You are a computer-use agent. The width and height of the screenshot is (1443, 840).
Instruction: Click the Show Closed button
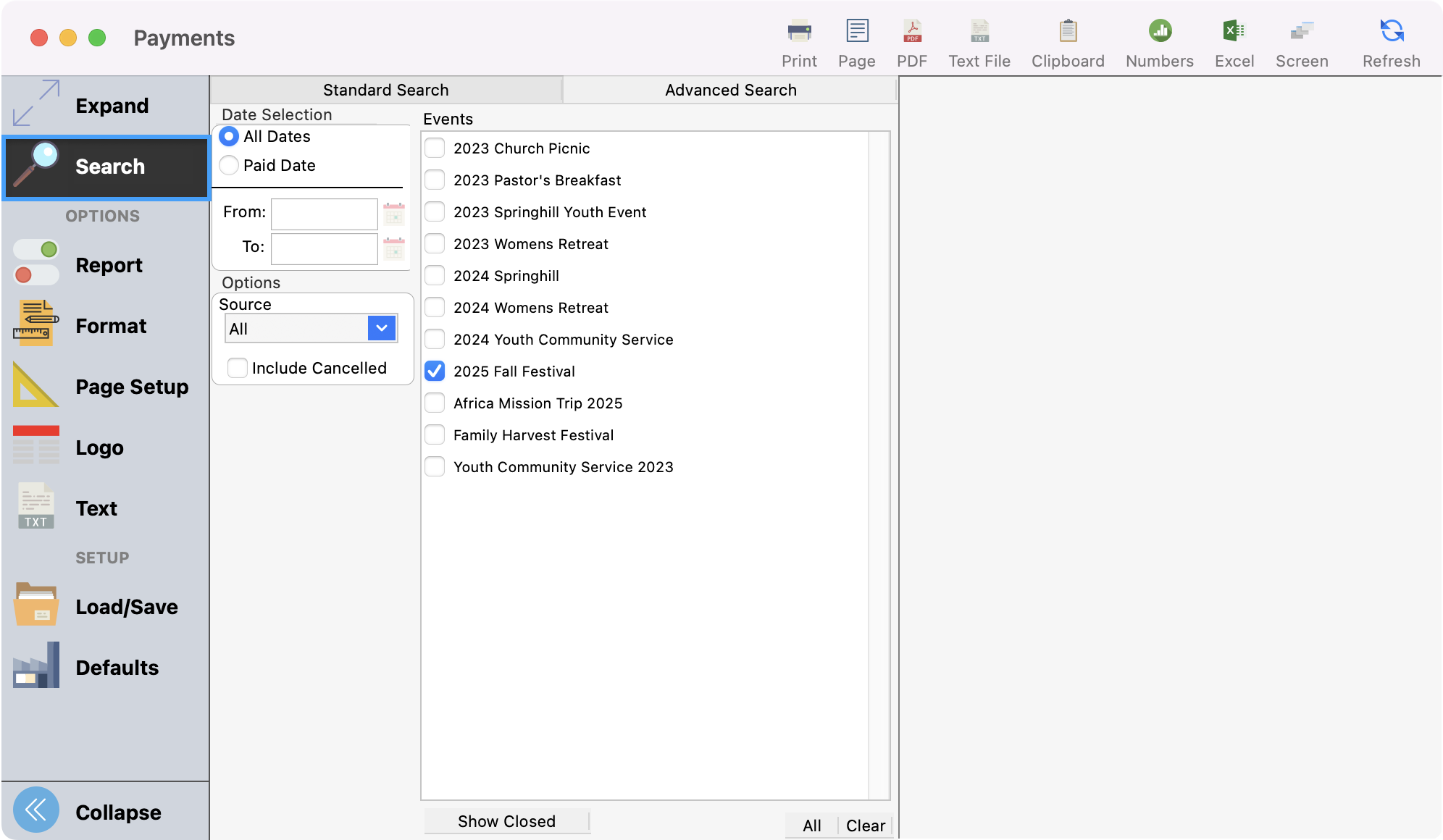click(x=506, y=820)
